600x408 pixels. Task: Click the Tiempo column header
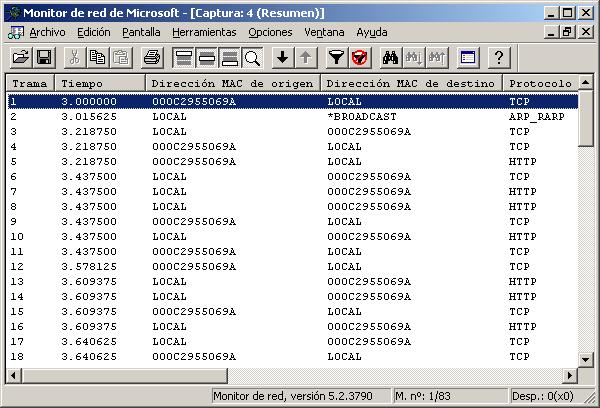coord(100,83)
